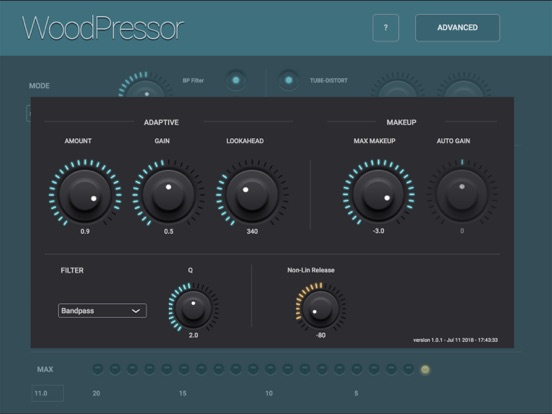
Task: Click the WoodPressor logo title
Action: click(x=103, y=28)
